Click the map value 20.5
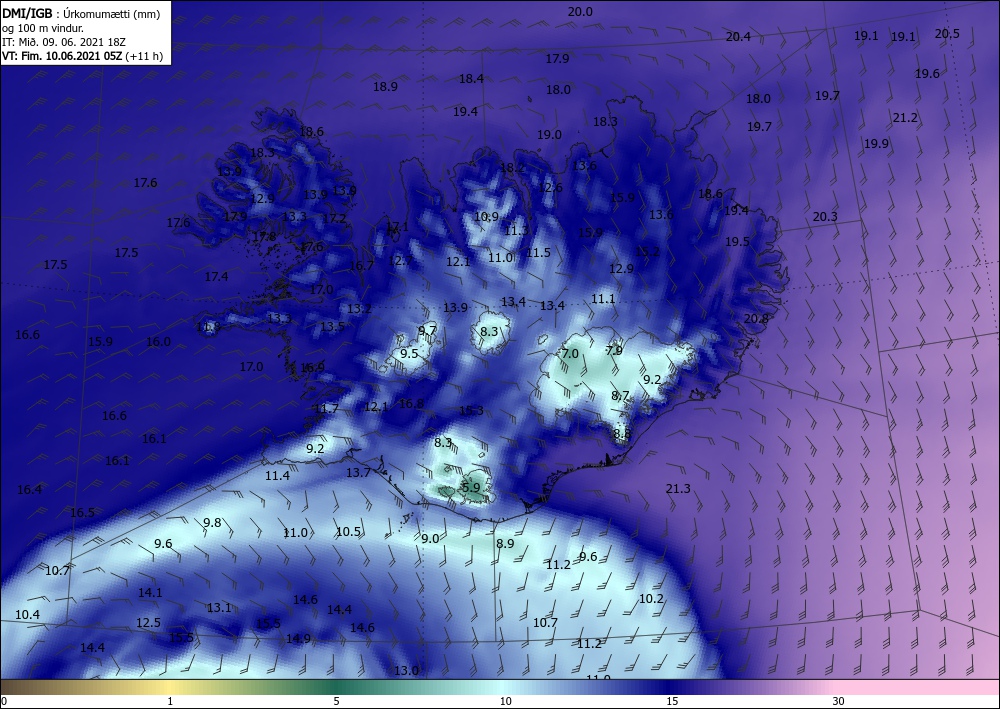The width and height of the screenshot is (1000, 709). 947,34
